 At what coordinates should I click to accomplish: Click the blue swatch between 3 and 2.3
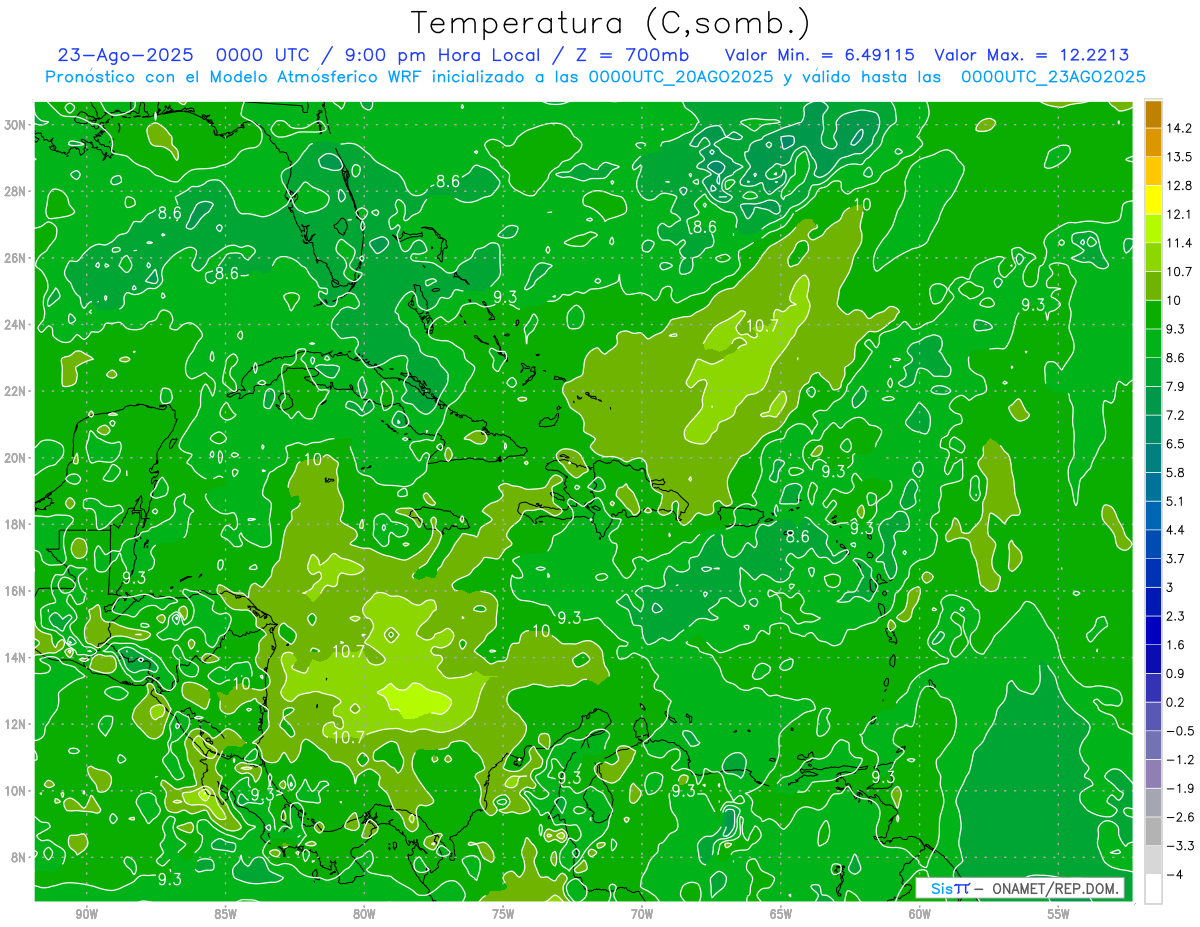pyautogui.click(x=1153, y=602)
